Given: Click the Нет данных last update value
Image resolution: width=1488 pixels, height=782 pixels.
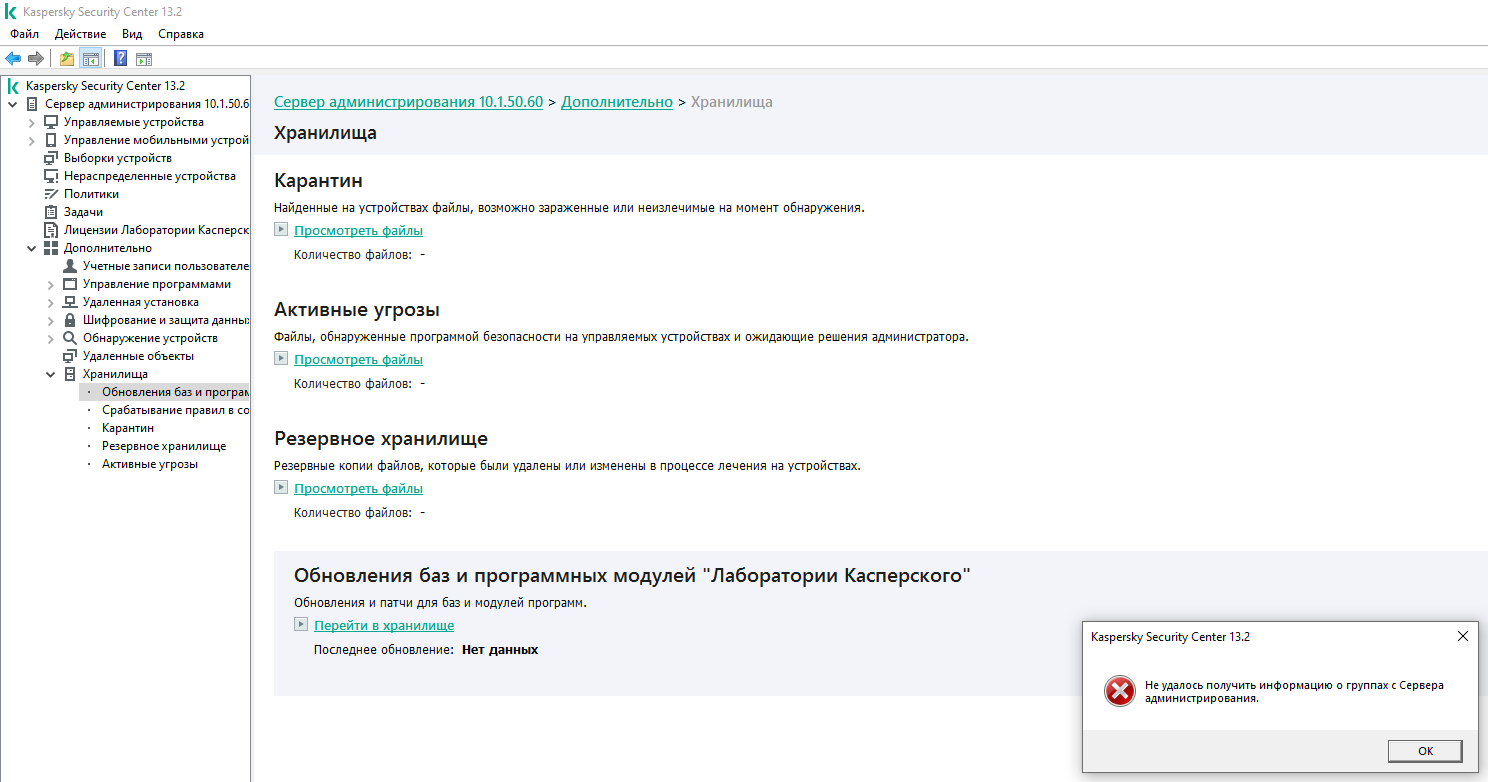Looking at the screenshot, I should (500, 650).
